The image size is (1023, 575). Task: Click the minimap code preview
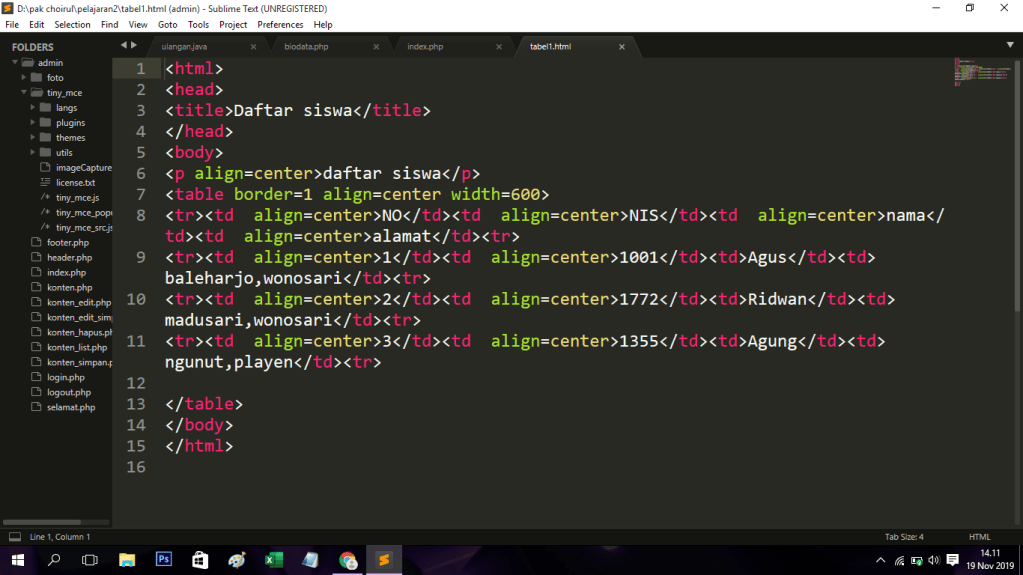(x=980, y=72)
